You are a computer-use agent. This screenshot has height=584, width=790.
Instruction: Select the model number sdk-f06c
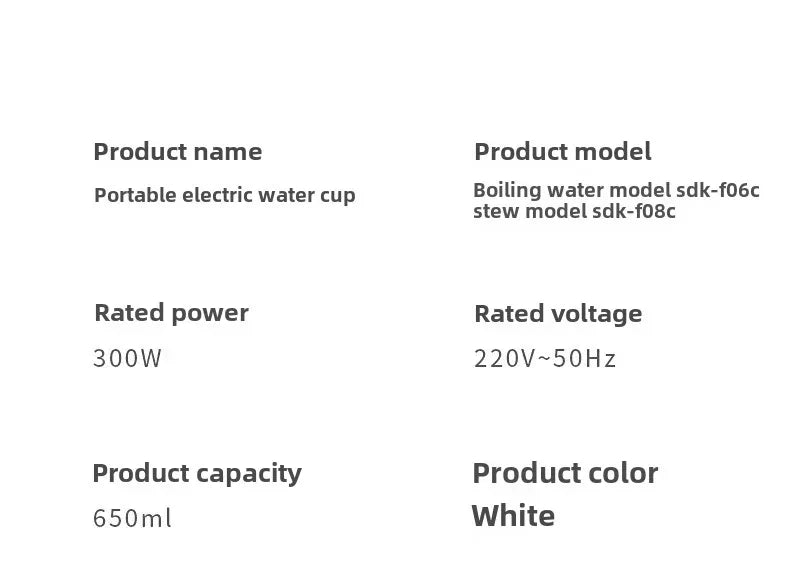coord(718,190)
